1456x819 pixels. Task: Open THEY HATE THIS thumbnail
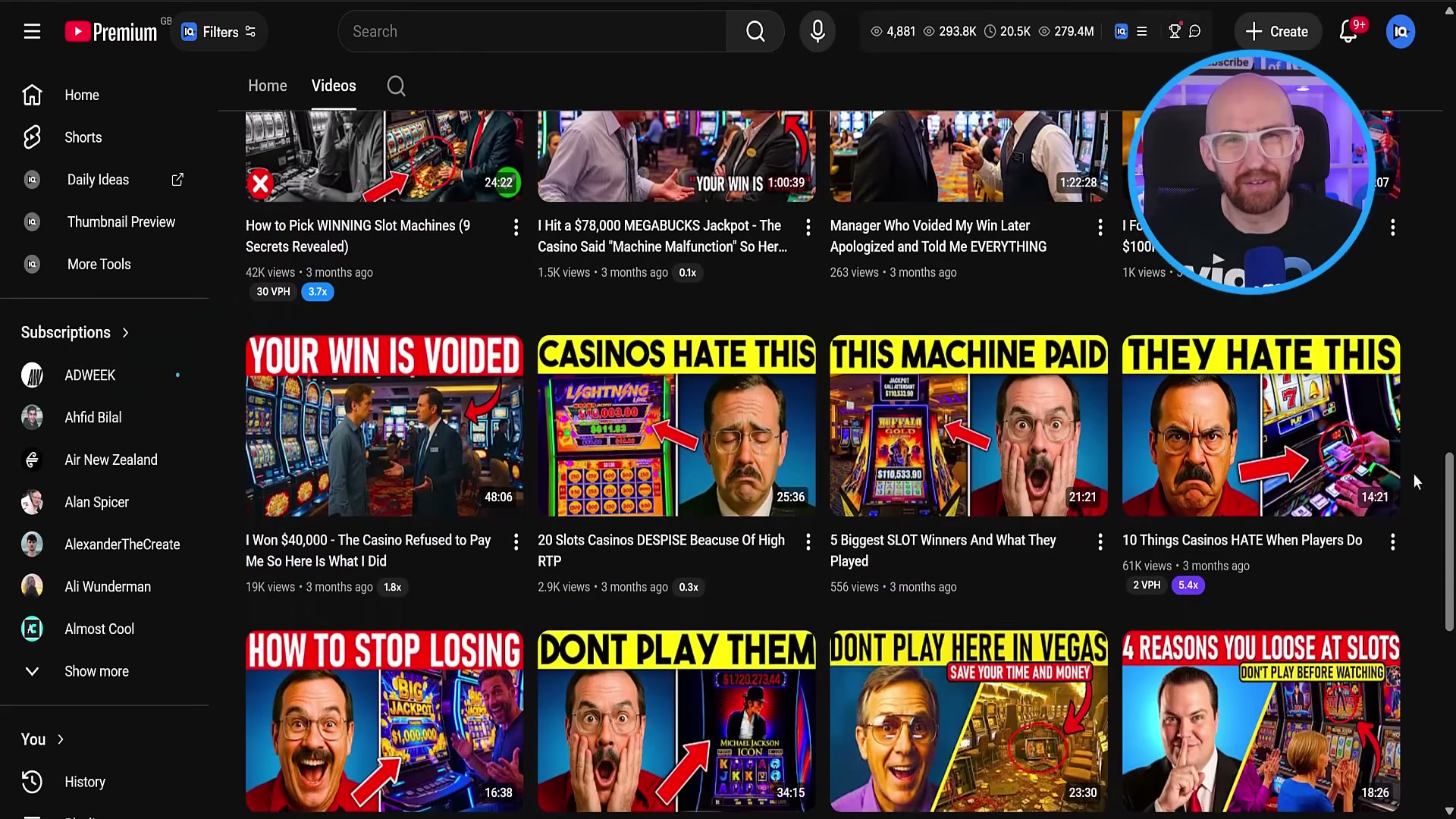pyautogui.click(x=1261, y=425)
